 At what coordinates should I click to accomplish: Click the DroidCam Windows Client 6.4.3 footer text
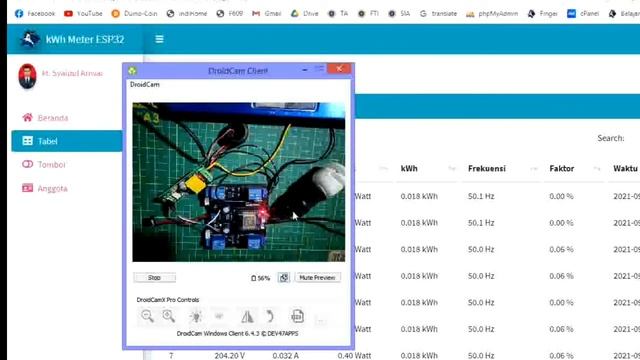coord(237,333)
